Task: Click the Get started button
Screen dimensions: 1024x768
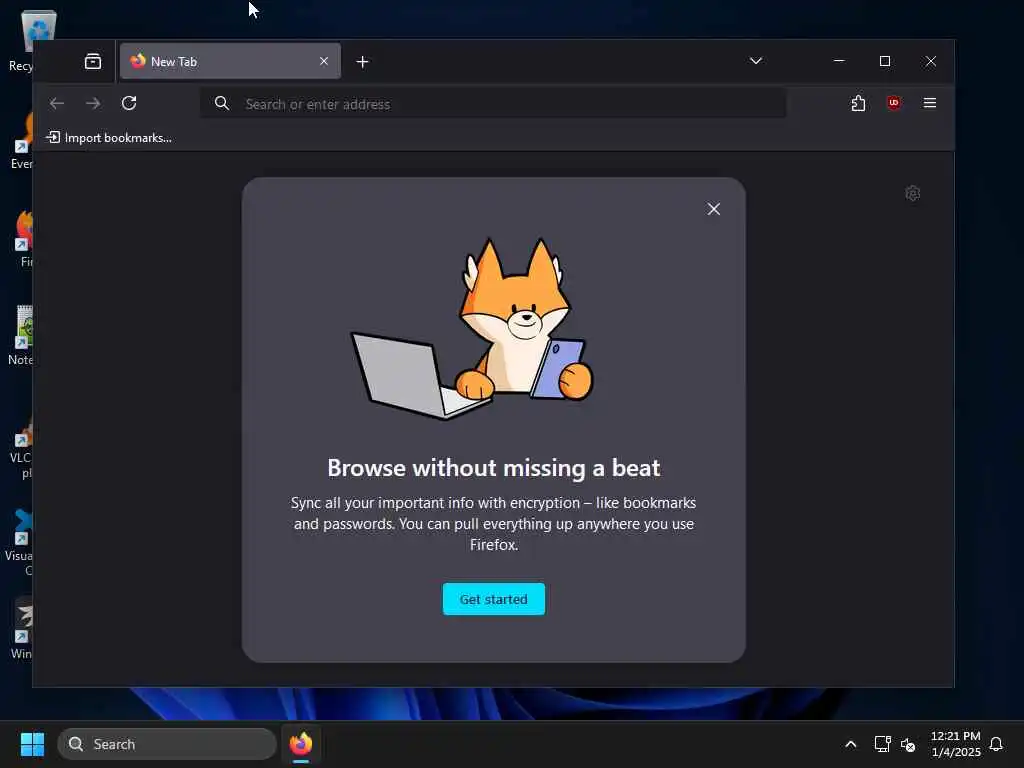Action: pyautogui.click(x=494, y=599)
